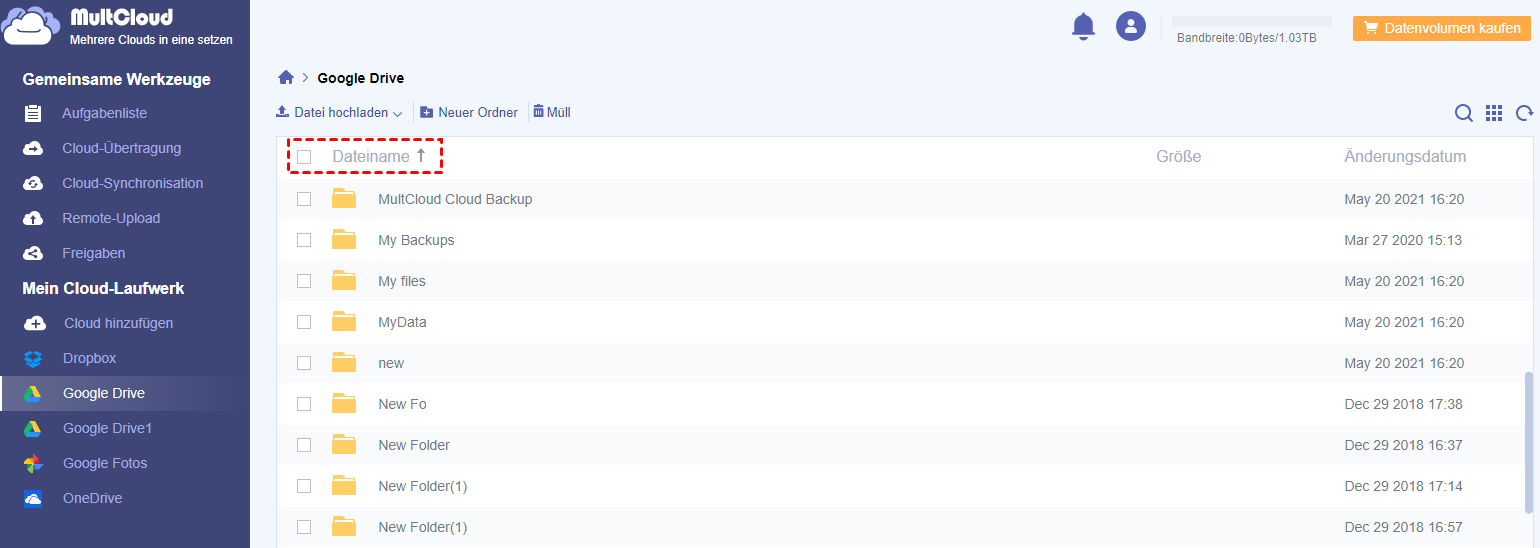Viewport: 1540px width, 548px height.
Task: Open the folder name 'MultCloud Cloud Backup'
Action: click(455, 199)
